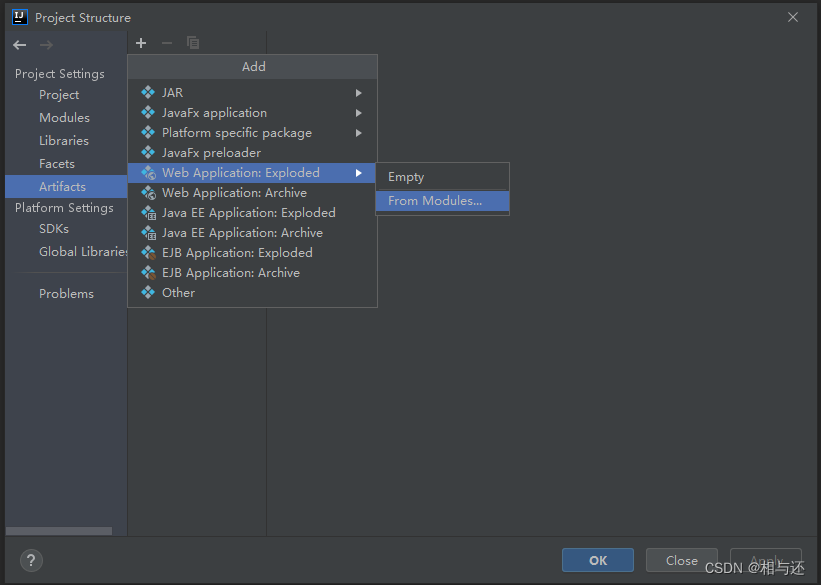The width and height of the screenshot is (821, 585).
Task: Expand the Web Application: Exploded submenu arrow
Action: 359,173
